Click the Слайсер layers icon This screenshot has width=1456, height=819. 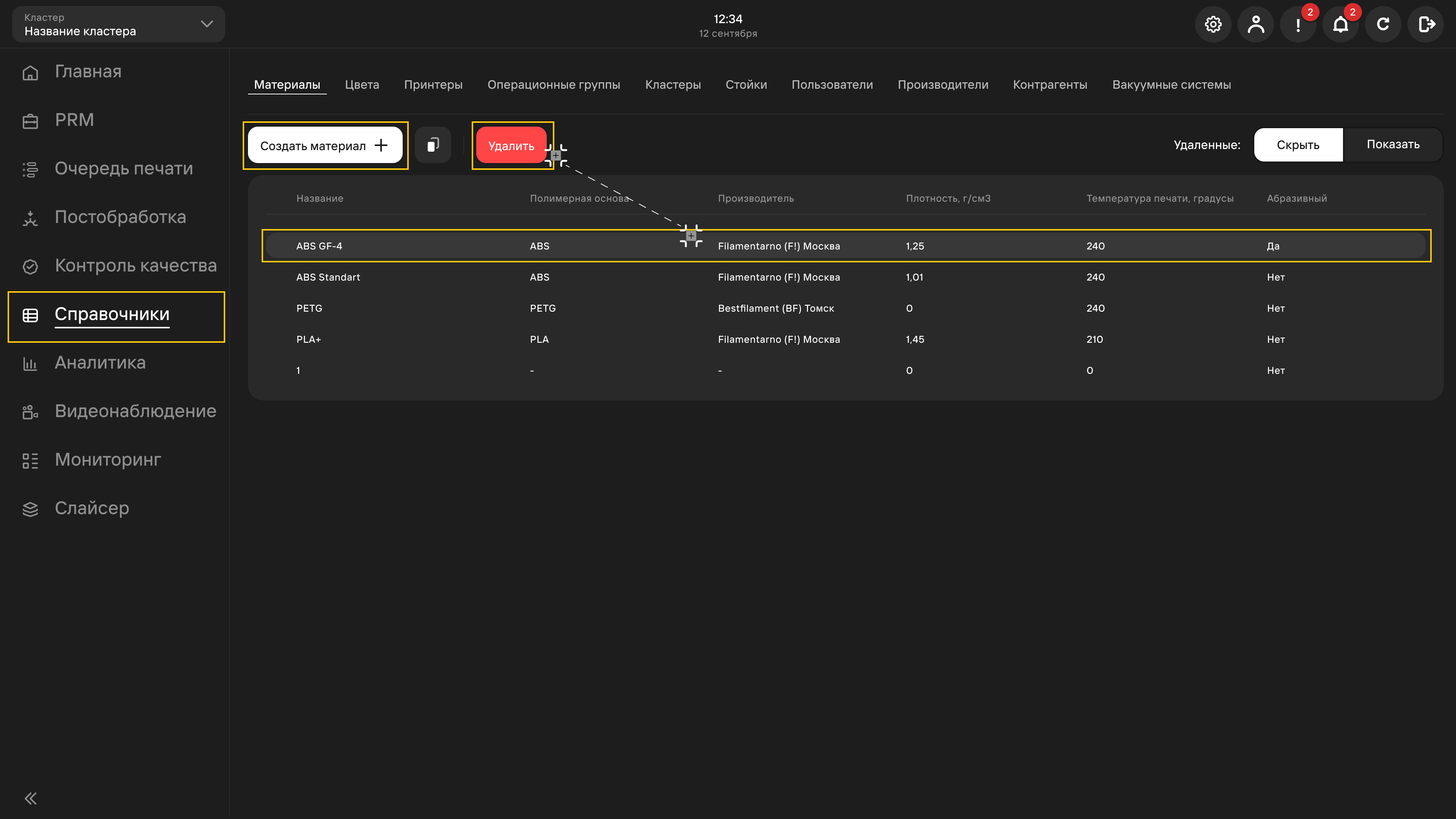(30, 509)
